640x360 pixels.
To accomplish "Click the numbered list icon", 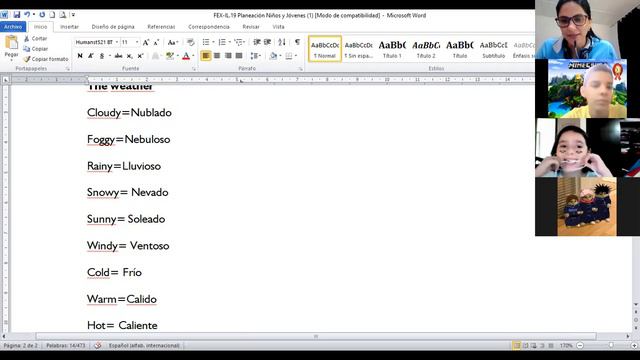I will 222,42.
